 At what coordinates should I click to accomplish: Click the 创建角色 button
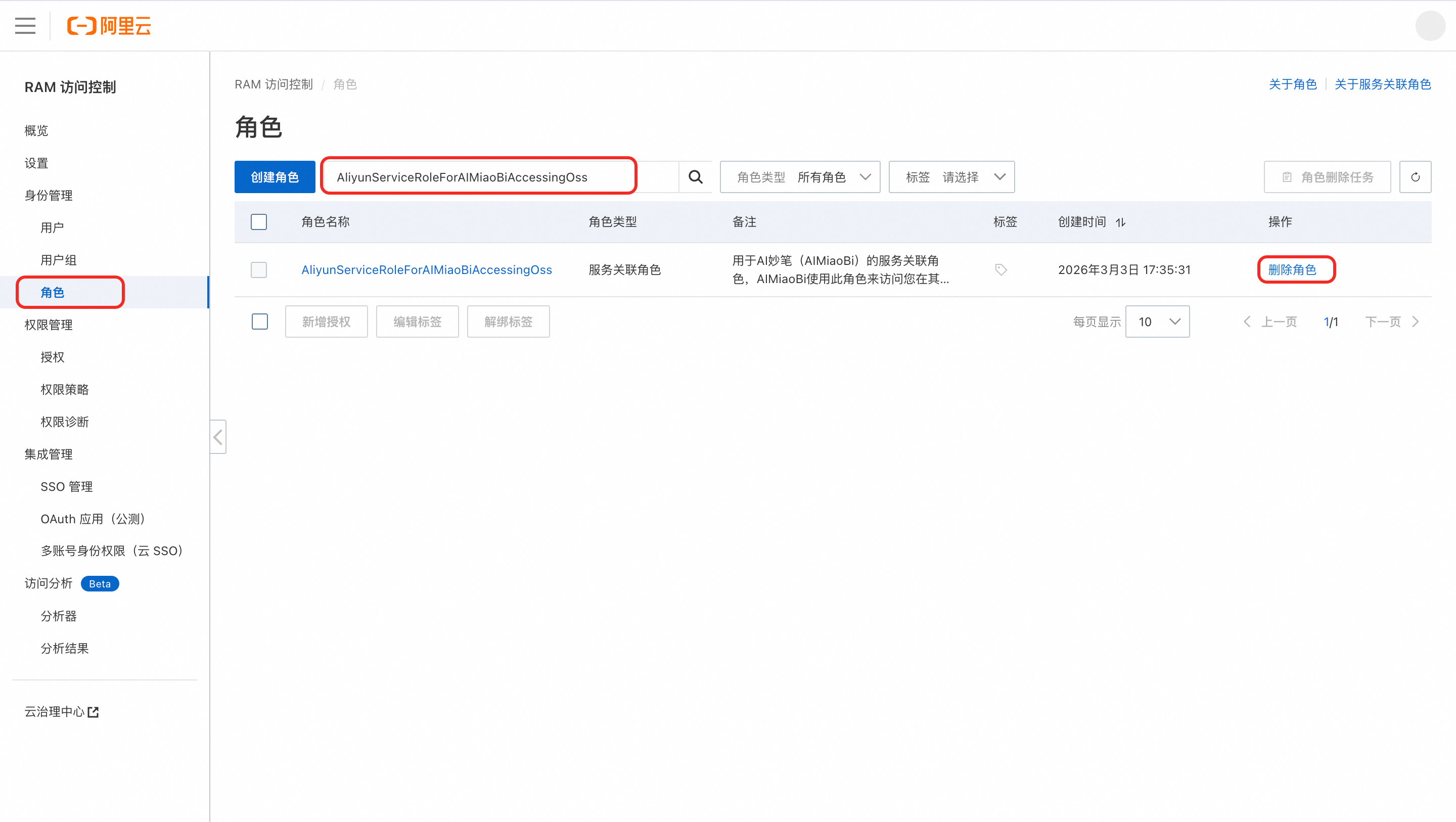[275, 177]
